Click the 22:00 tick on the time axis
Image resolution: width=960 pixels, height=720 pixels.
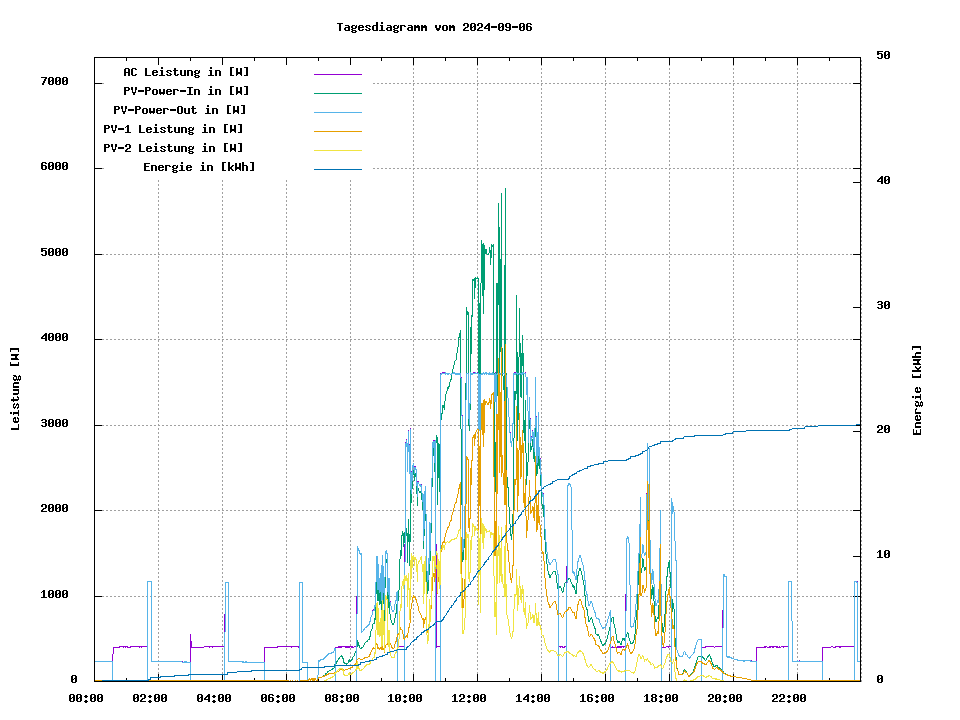(x=788, y=698)
